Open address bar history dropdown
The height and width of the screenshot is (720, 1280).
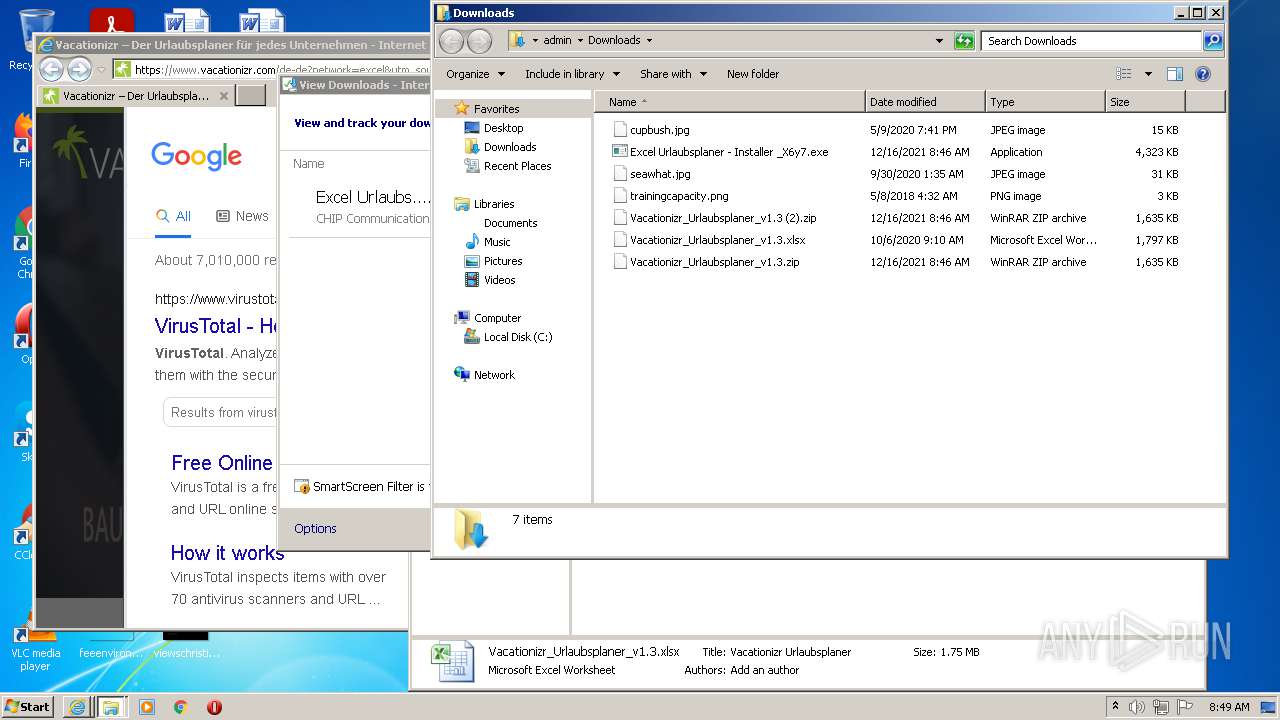pos(939,41)
